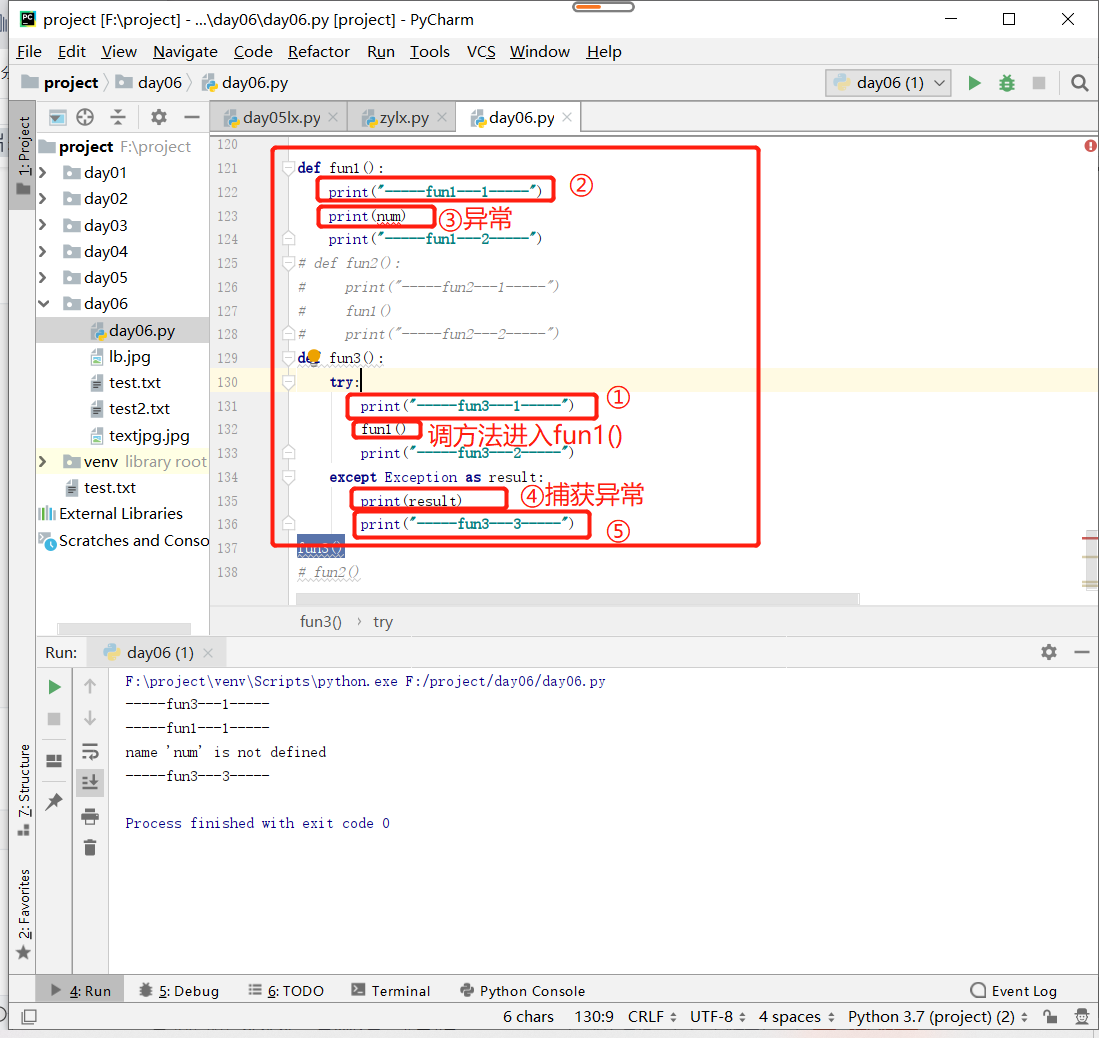1099x1038 pixels.
Task: Collapse the day06 folder
Action: pos(43,303)
